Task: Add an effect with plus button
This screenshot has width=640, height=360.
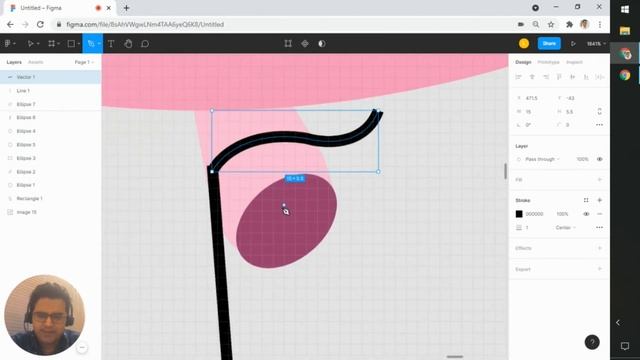Action: 600,248
